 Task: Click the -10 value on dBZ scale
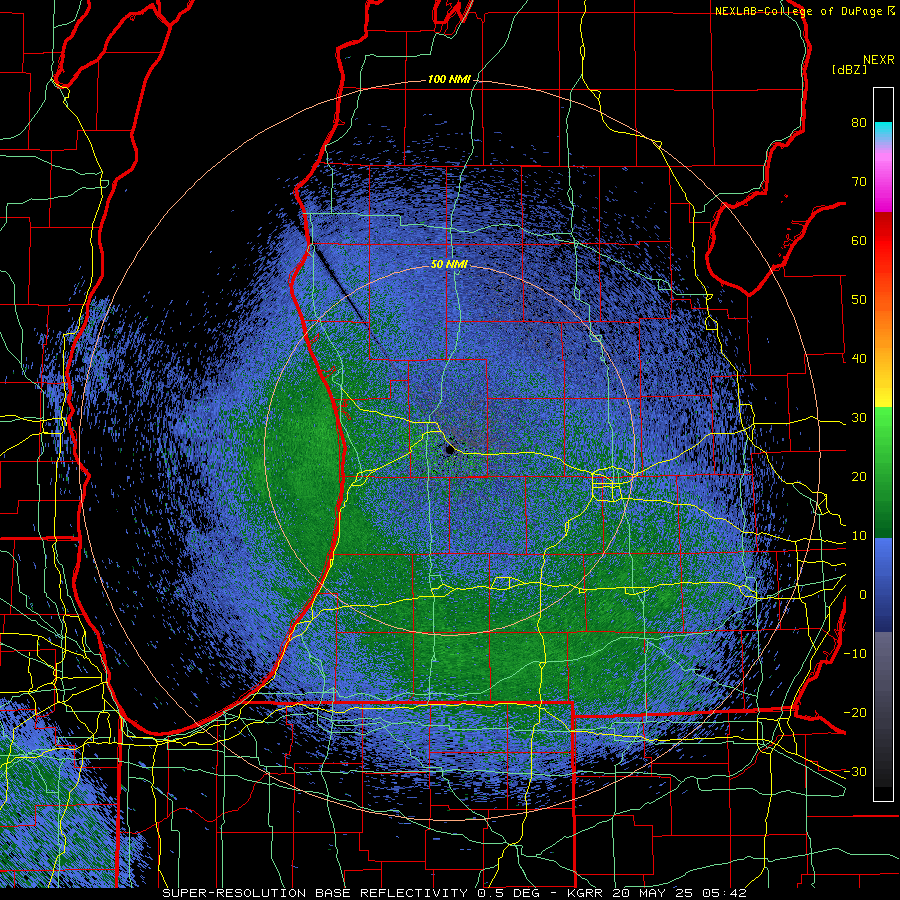coord(855,654)
